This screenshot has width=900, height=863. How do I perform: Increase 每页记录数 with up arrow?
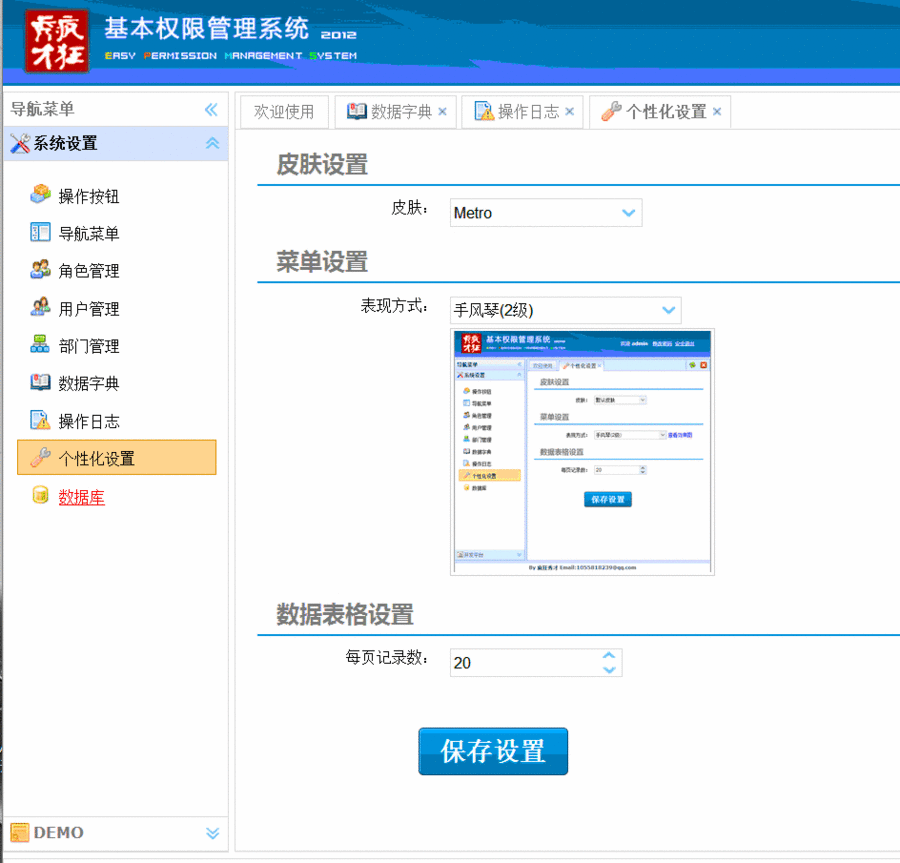click(x=610, y=655)
